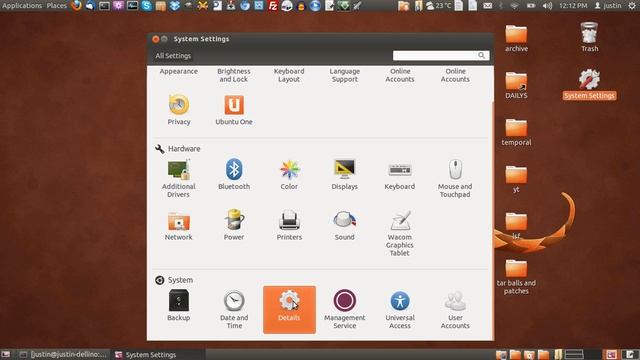
Task: Switch to justin@justin terminal taskbar entry
Action: [x=64, y=355]
